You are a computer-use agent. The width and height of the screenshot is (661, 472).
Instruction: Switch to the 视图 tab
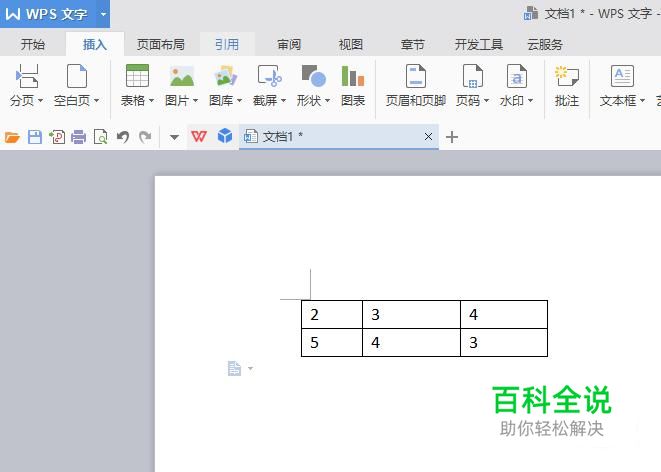point(351,44)
